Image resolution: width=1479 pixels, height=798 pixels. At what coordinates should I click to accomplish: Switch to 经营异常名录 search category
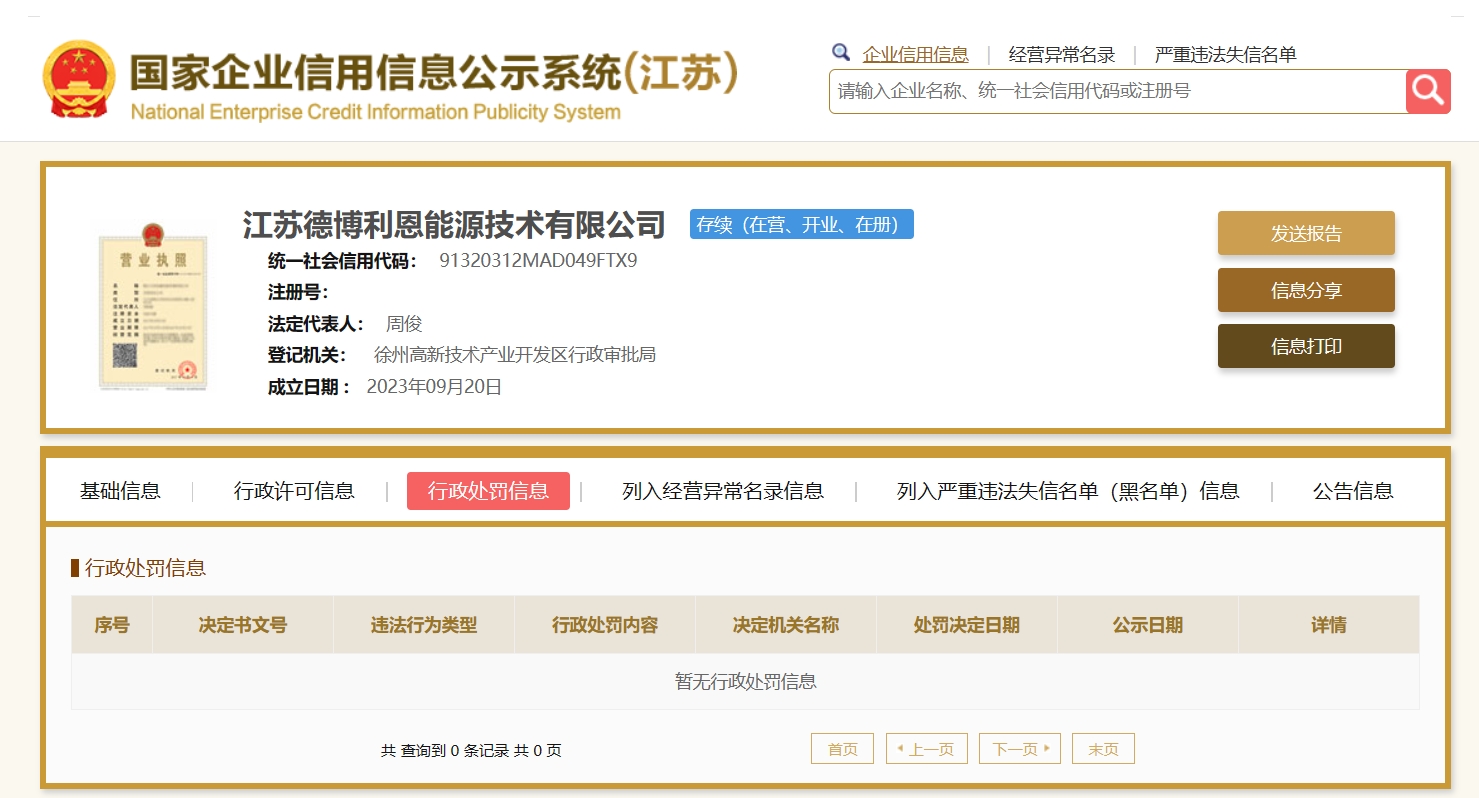point(1062,55)
